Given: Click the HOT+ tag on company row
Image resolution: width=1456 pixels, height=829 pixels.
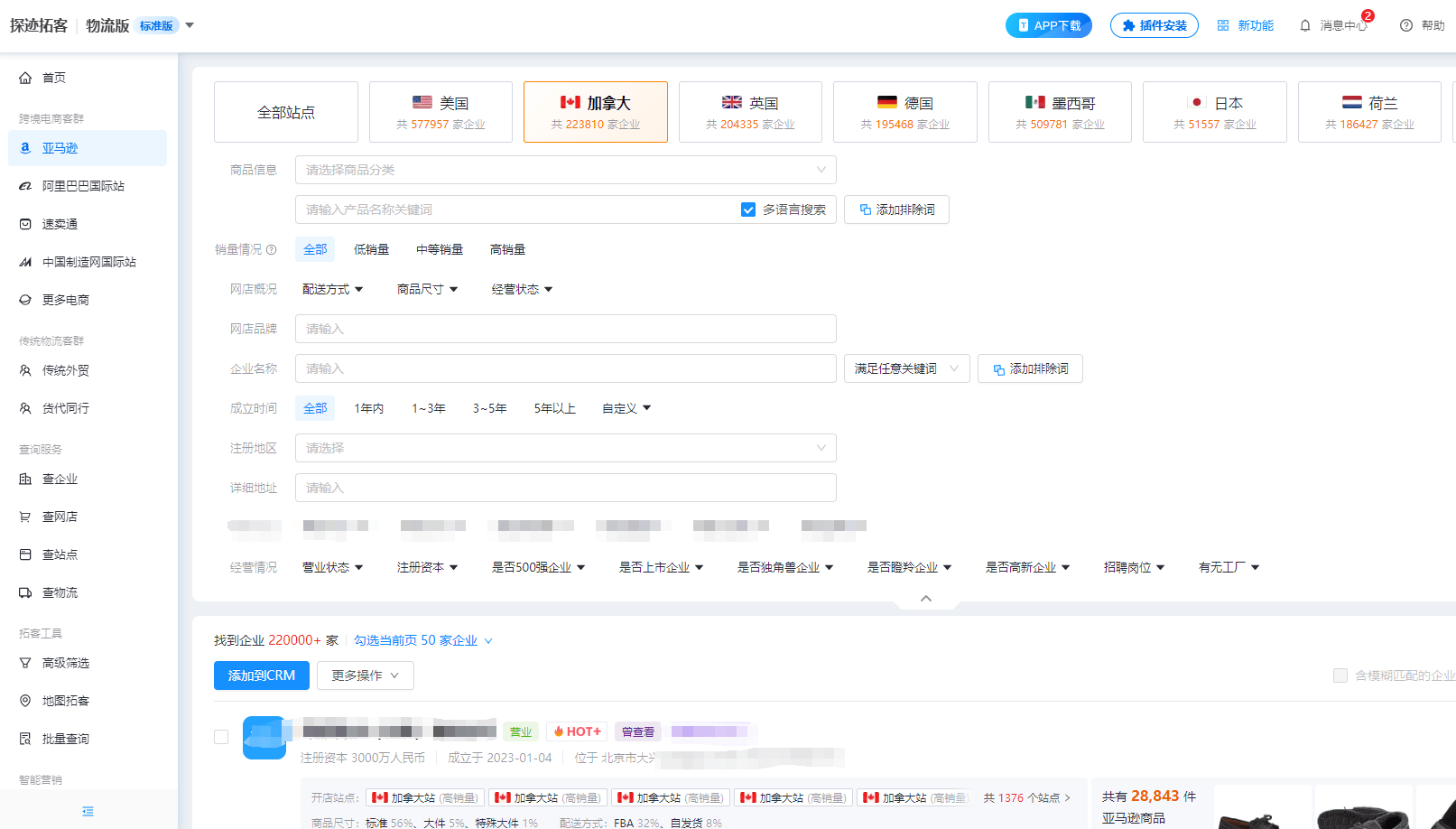Looking at the screenshot, I should [x=578, y=731].
